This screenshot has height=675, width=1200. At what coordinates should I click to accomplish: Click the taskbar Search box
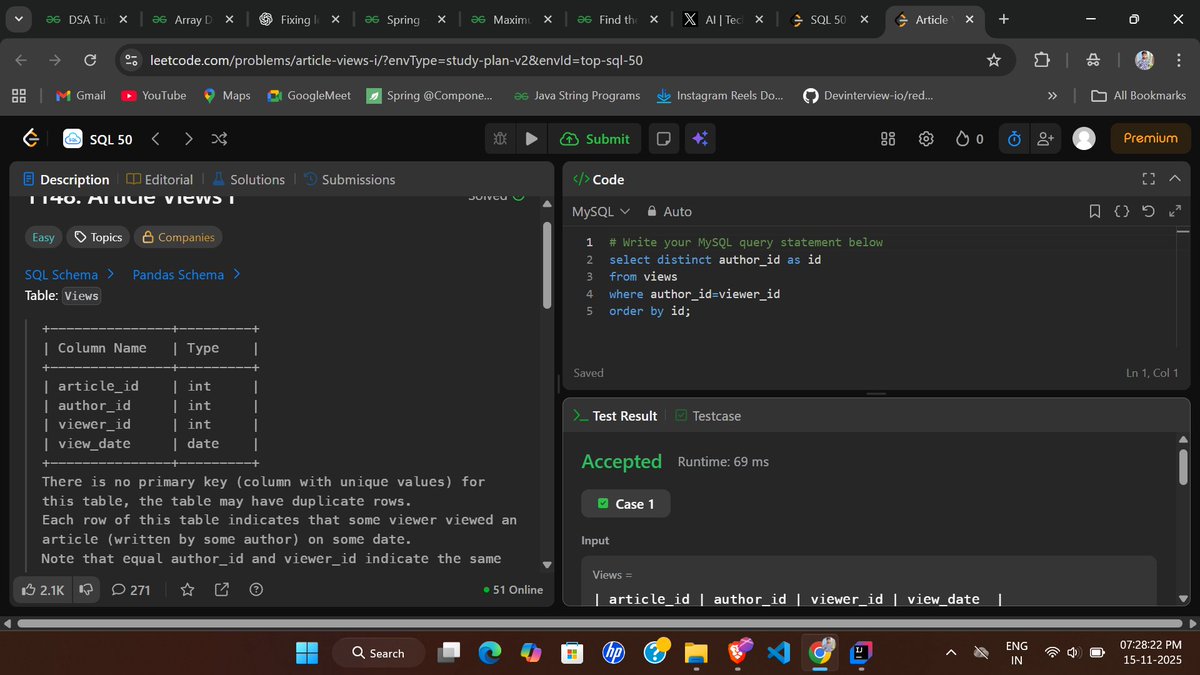pyautogui.click(x=379, y=653)
